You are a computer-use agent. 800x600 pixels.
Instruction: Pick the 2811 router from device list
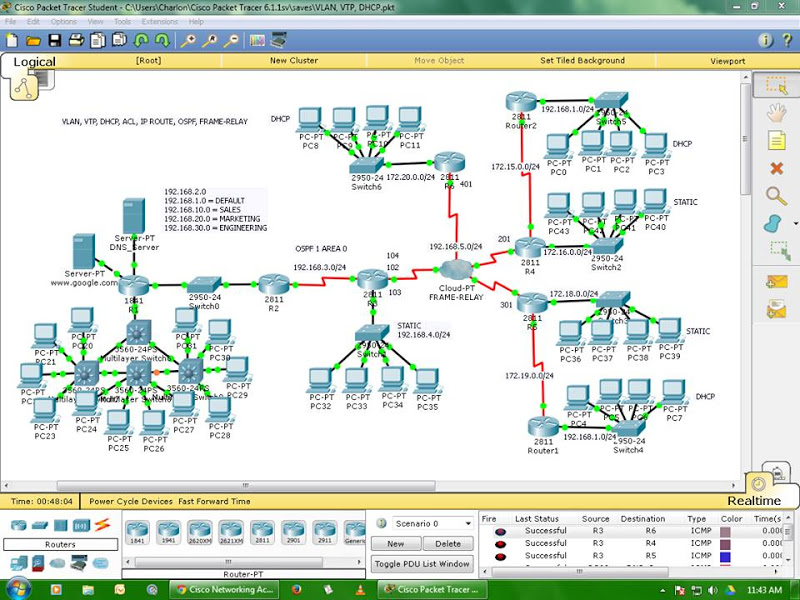[262, 532]
